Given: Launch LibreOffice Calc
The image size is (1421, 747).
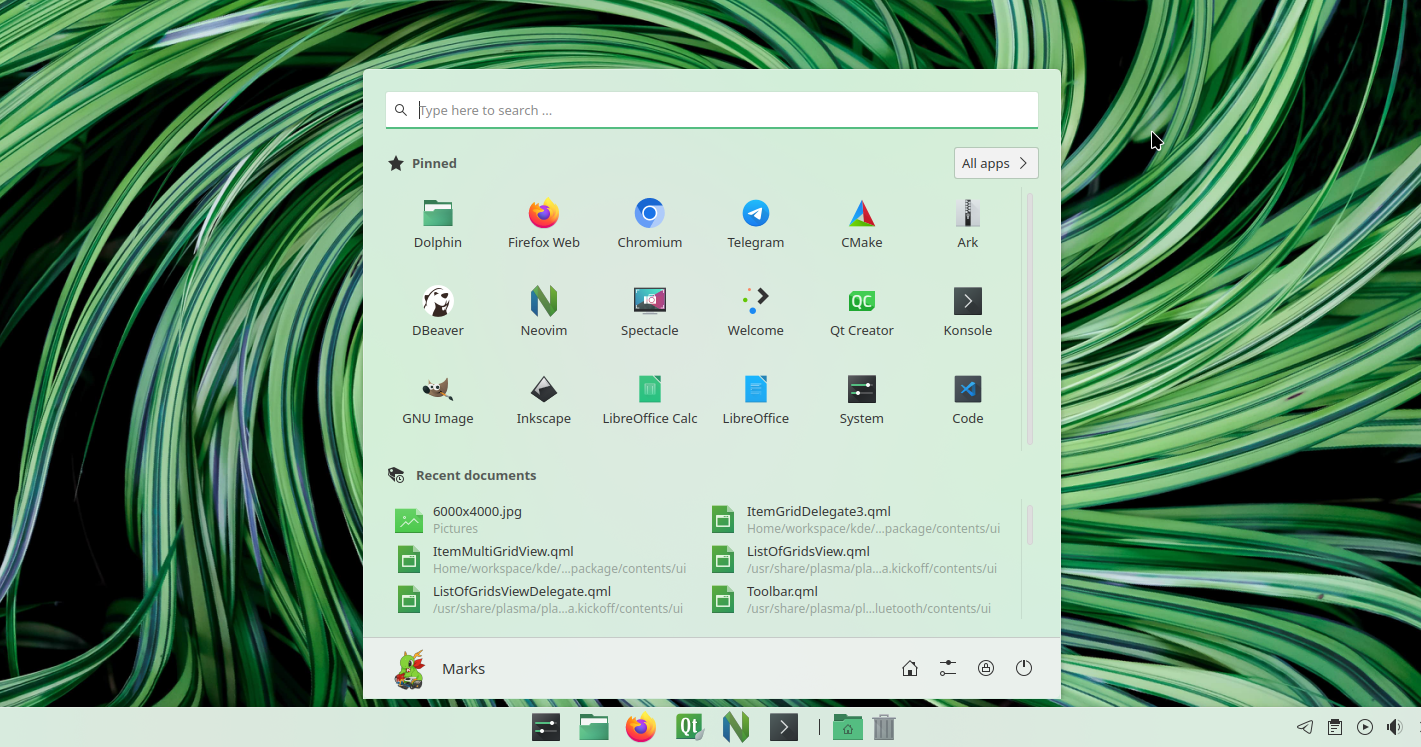Looking at the screenshot, I should (650, 399).
